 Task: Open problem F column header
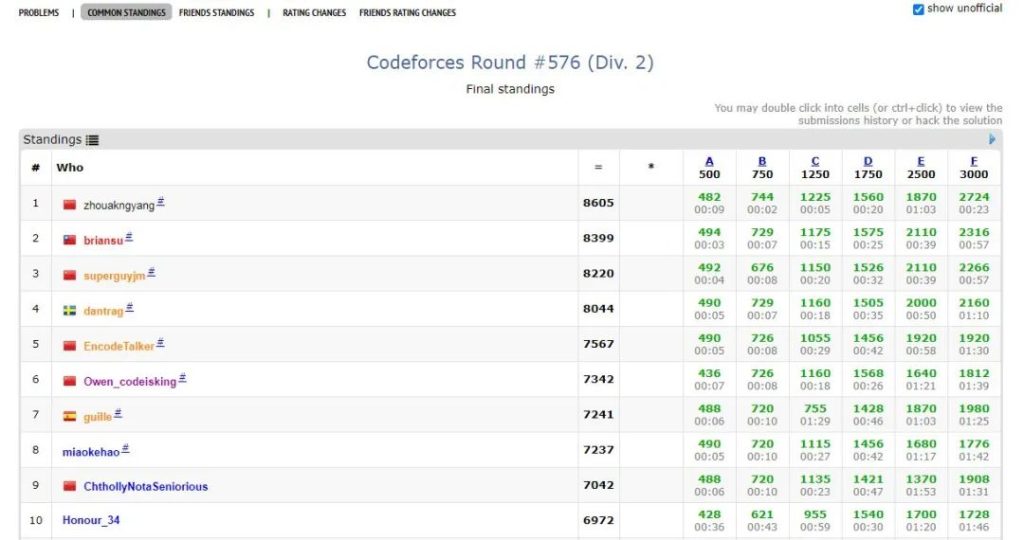pyautogui.click(x=974, y=161)
